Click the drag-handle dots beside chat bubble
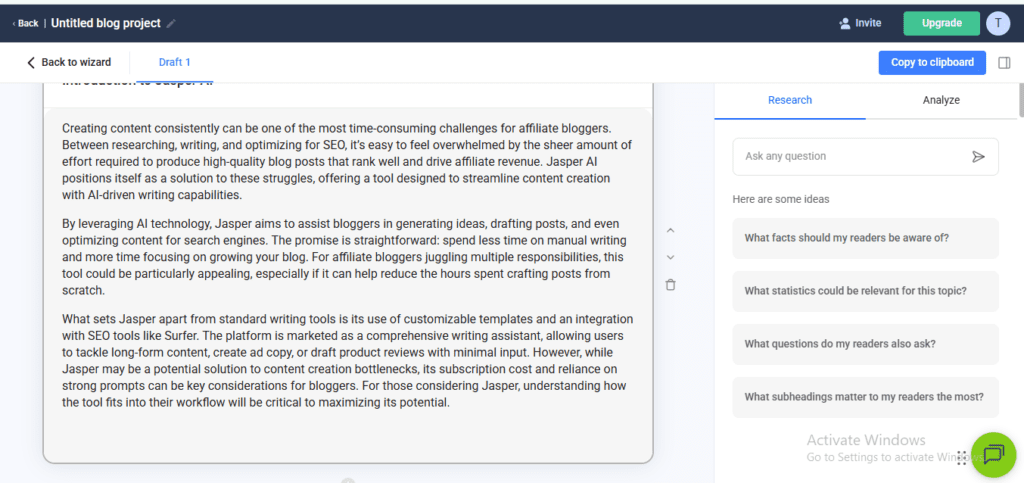This screenshot has width=1024, height=483. pos(961,458)
